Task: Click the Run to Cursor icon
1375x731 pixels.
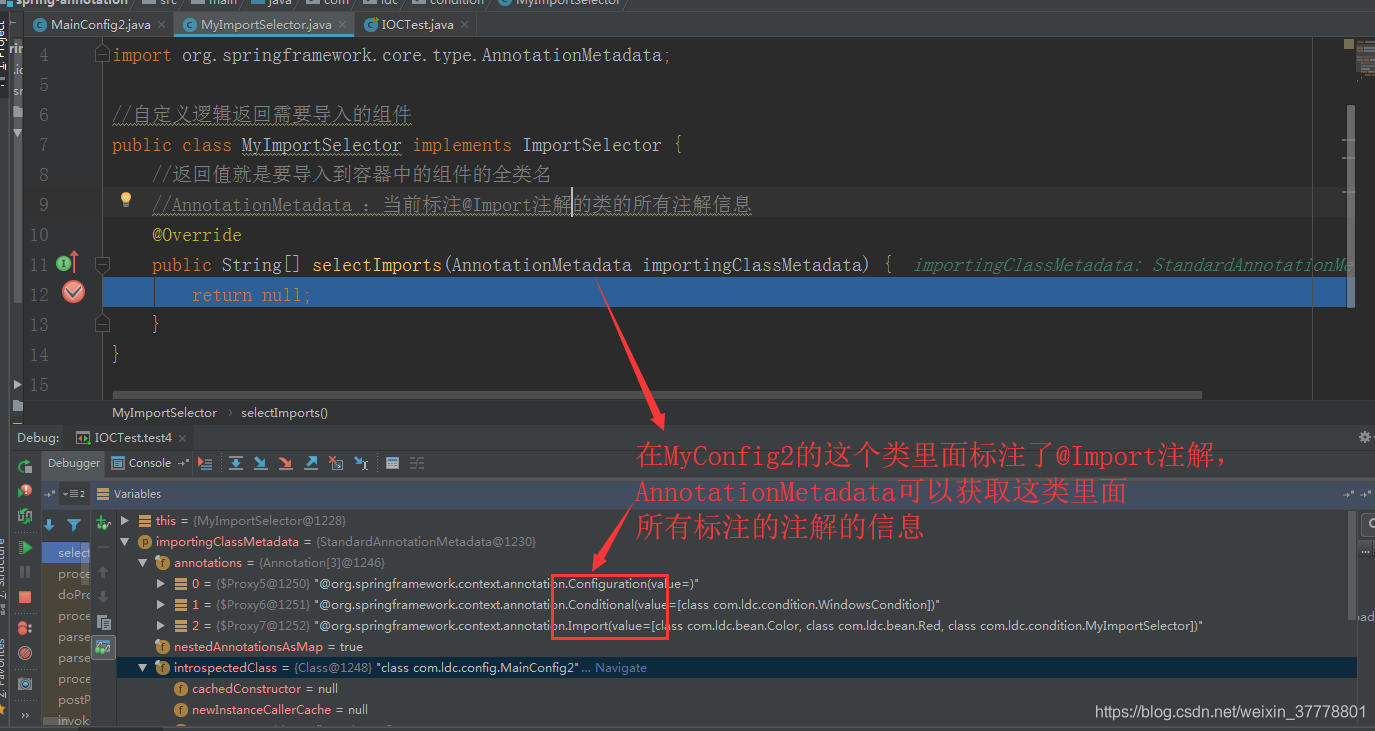Action: (361, 463)
